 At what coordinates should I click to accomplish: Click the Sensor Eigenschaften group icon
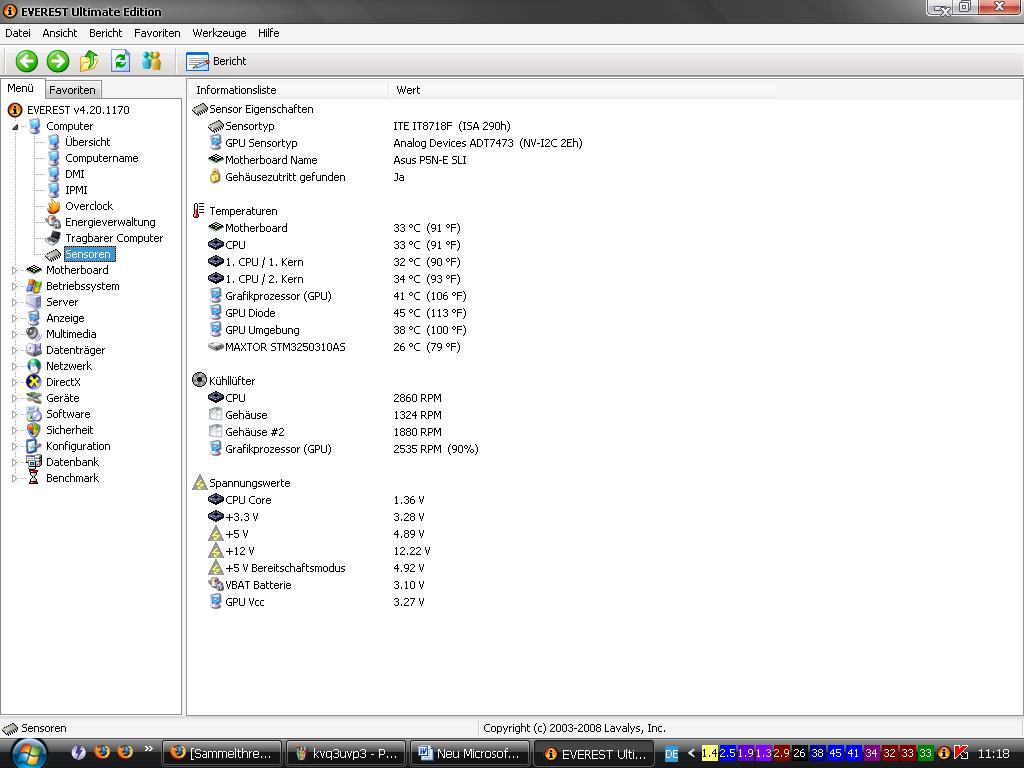pyautogui.click(x=199, y=109)
